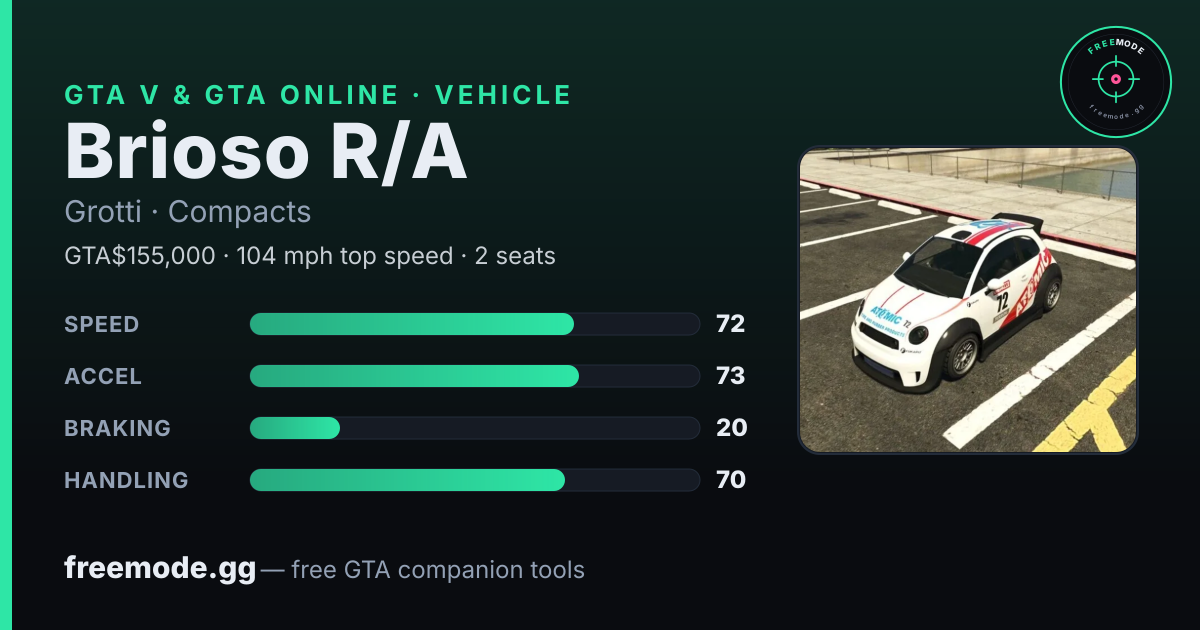Click the Grotti · Compacts subtitle
This screenshot has width=1200, height=630.
click(188, 212)
